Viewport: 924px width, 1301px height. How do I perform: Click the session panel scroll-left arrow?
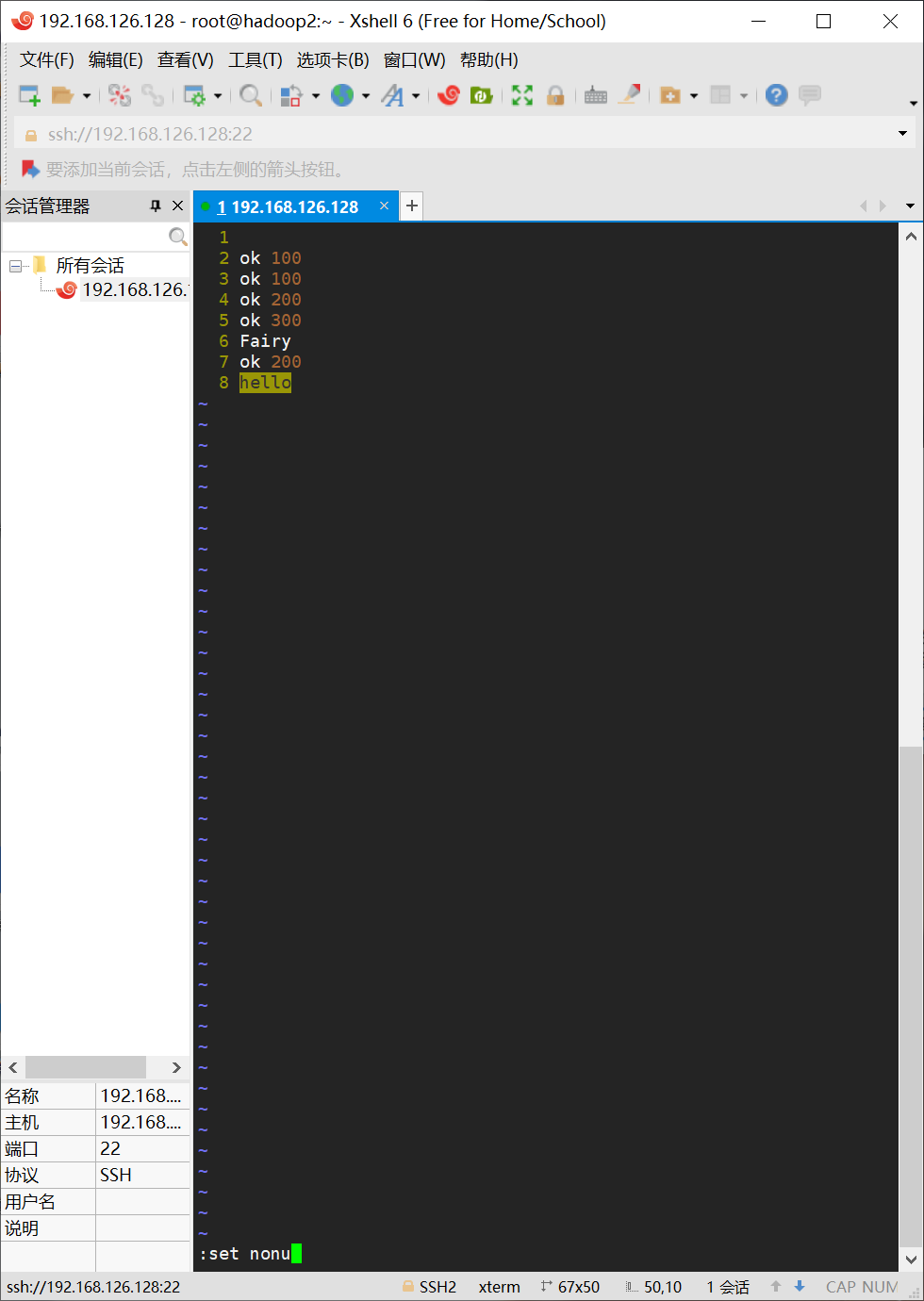click(x=13, y=1067)
